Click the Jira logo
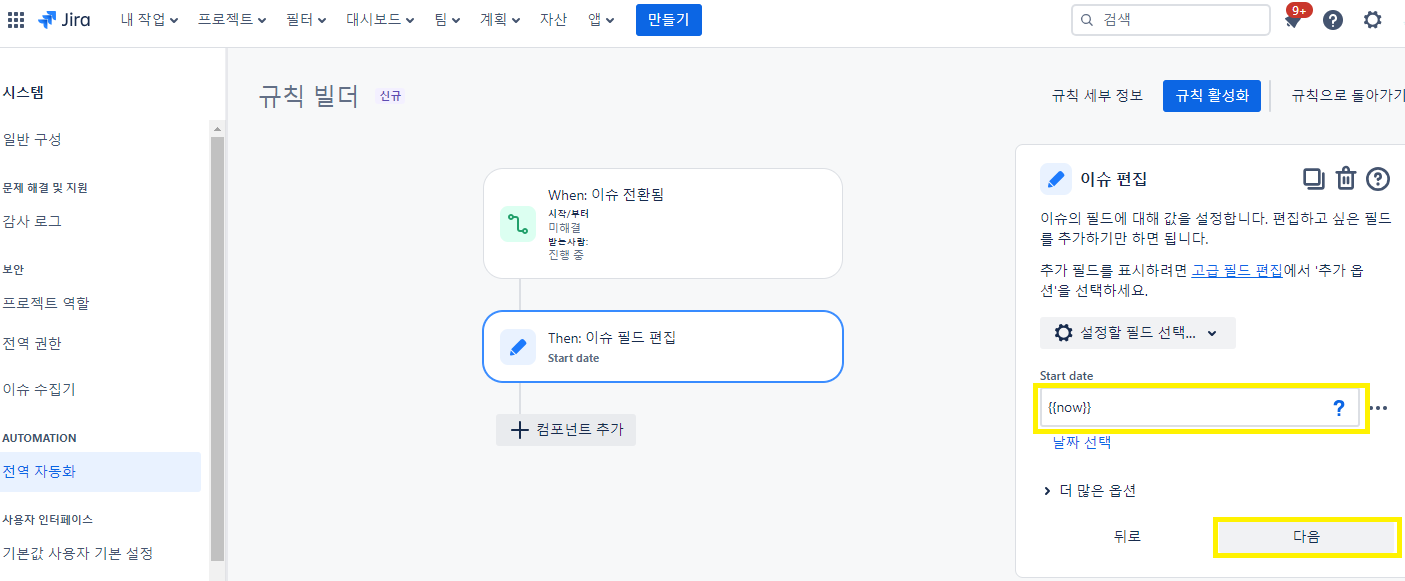The height and width of the screenshot is (581, 1405). pyautogui.click(x=64, y=20)
